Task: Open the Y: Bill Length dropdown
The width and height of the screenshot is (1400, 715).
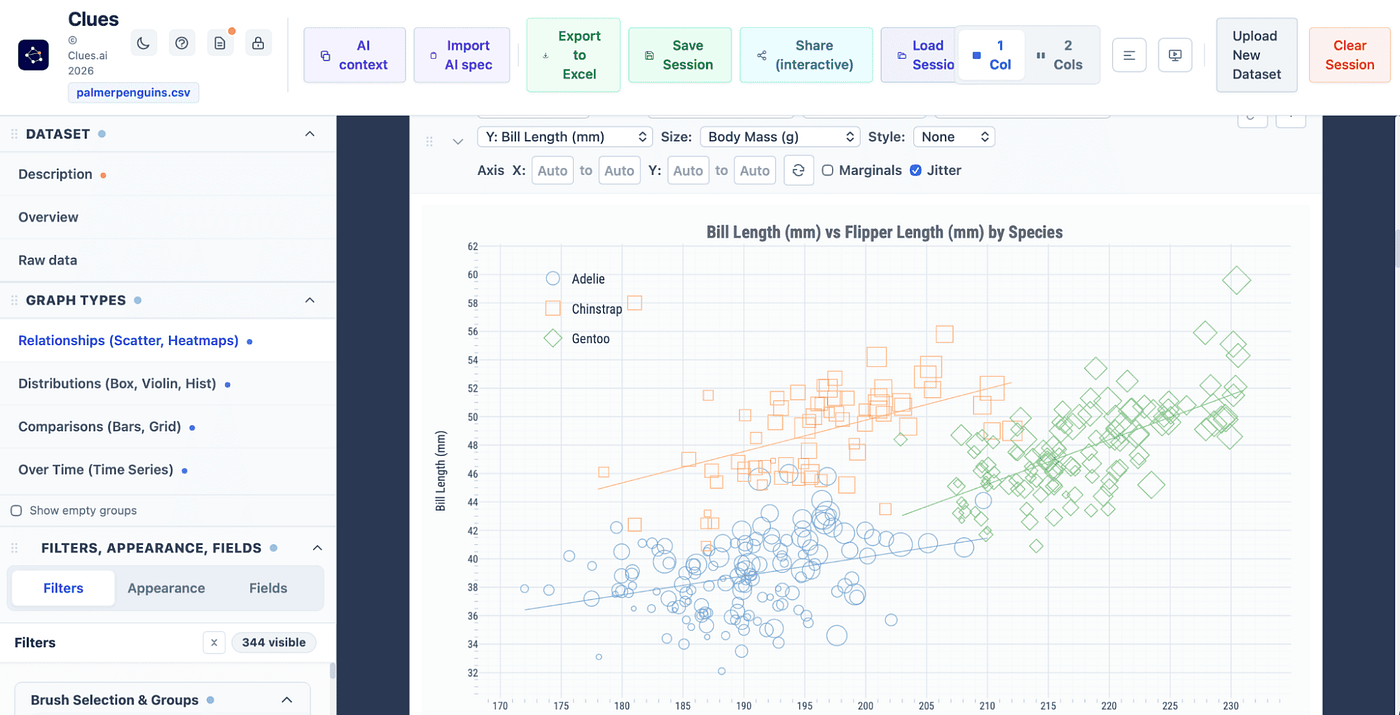Action: (565, 137)
